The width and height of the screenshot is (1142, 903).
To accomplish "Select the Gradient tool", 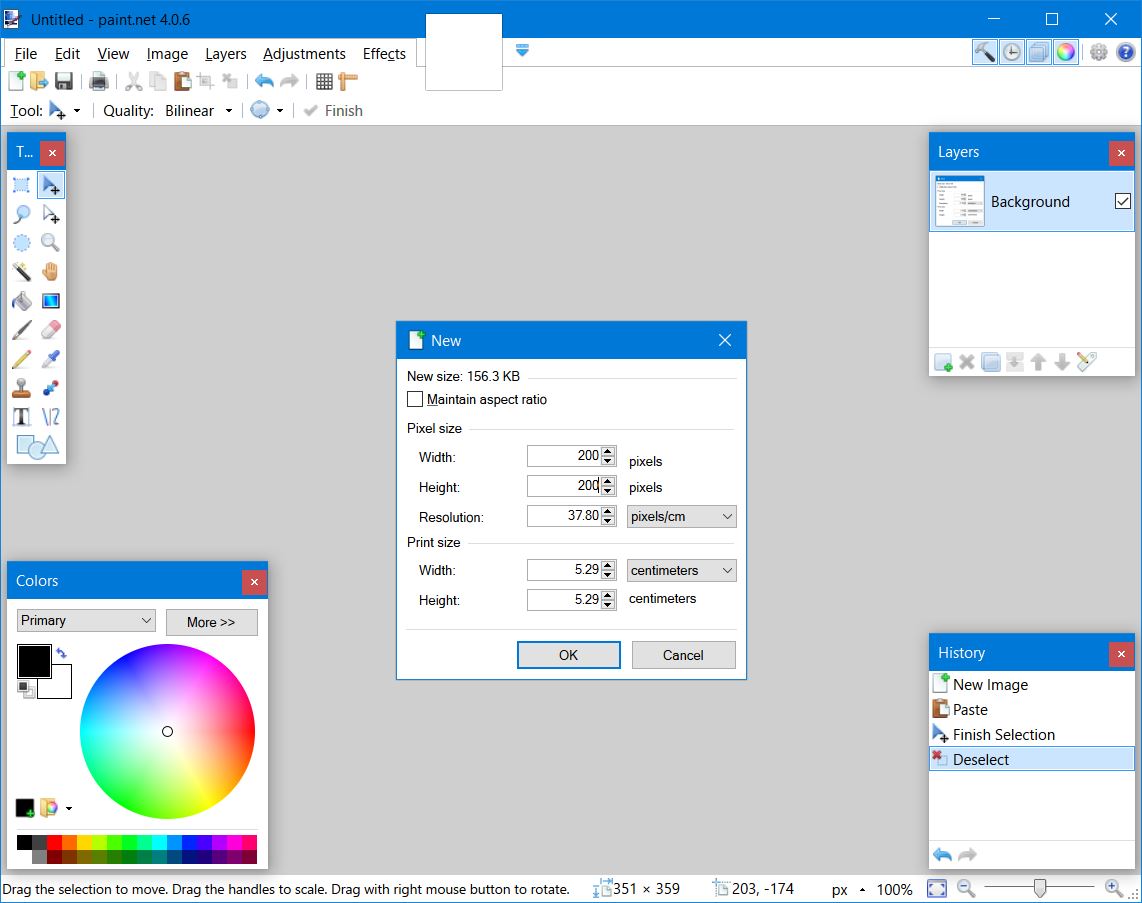I will (51, 301).
